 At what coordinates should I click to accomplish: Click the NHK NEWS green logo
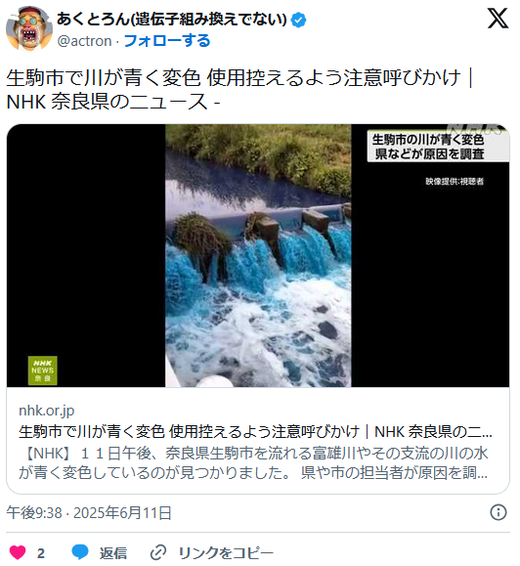pyautogui.click(x=43, y=370)
